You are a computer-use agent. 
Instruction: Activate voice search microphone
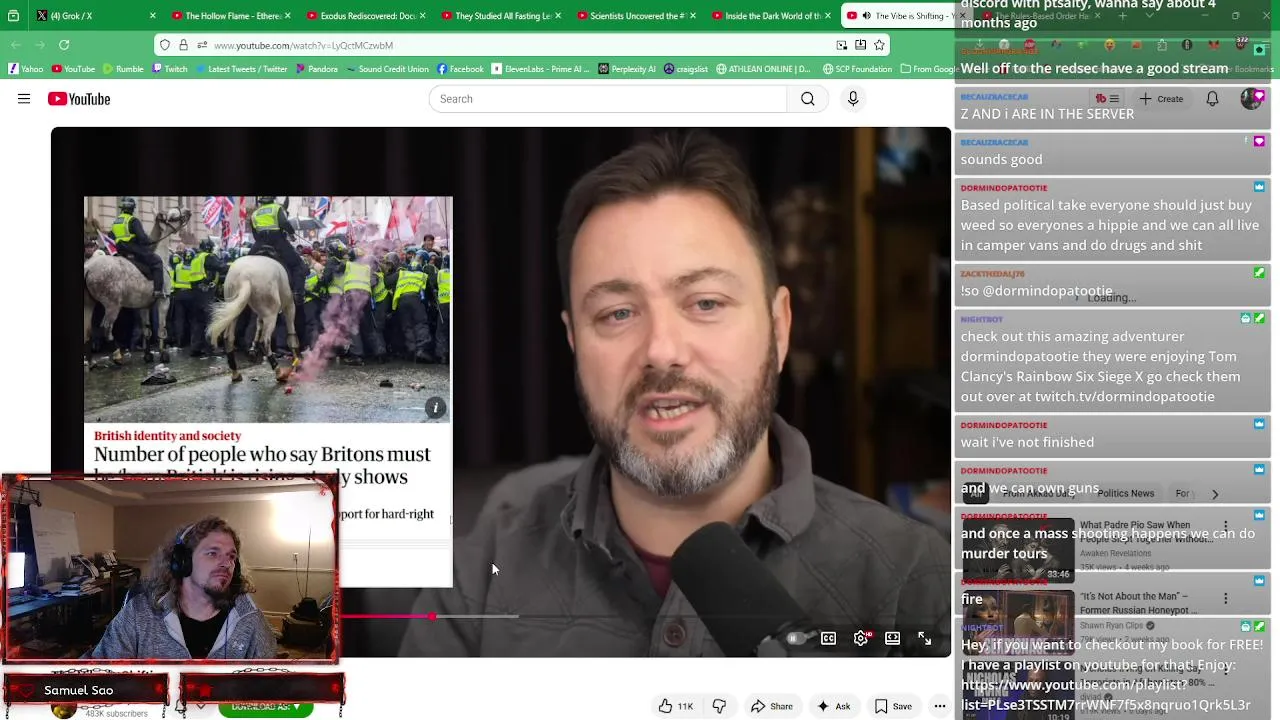853,99
